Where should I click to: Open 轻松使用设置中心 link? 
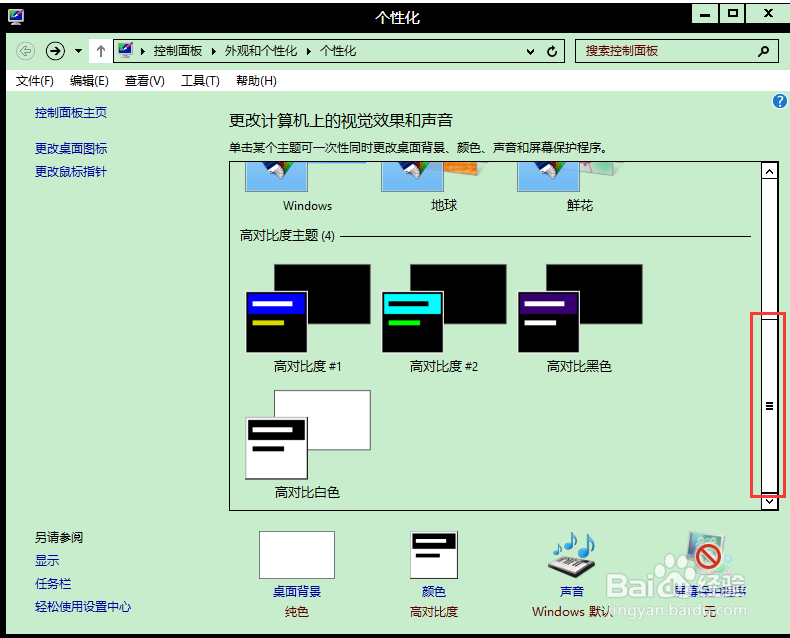[x=83, y=607]
